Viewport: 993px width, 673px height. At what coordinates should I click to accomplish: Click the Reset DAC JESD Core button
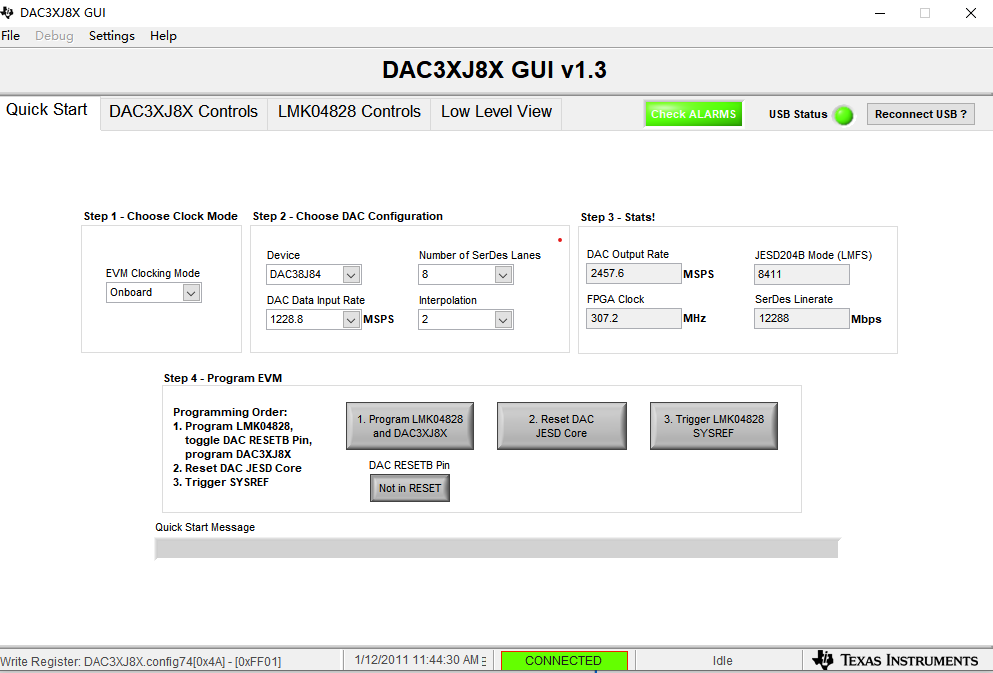point(562,426)
